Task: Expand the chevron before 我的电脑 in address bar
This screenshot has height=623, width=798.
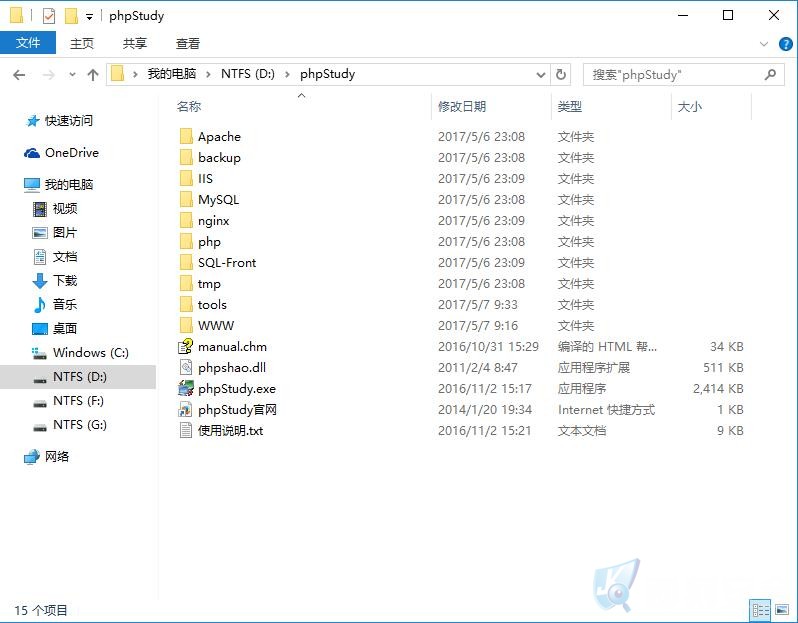Action: [135, 75]
